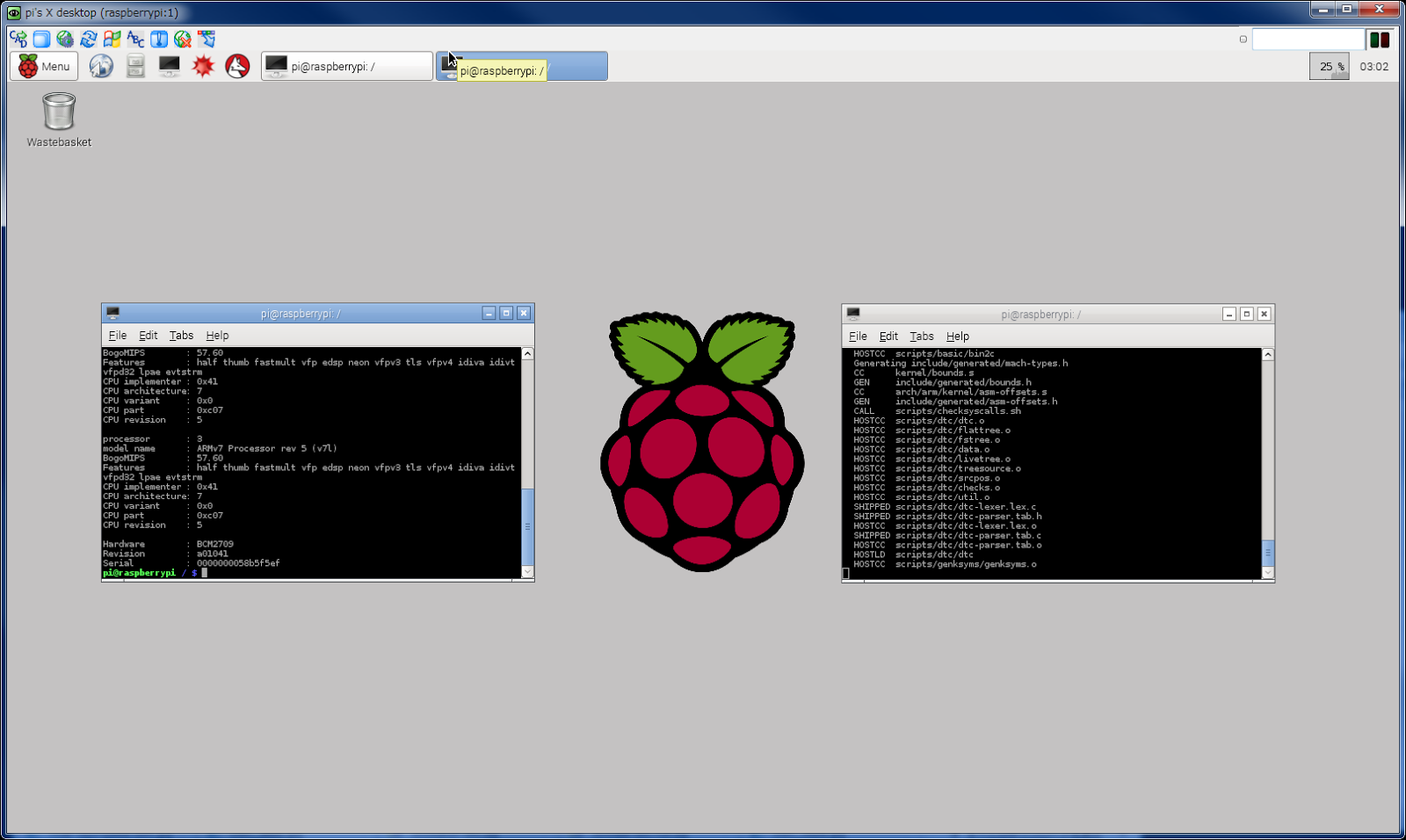Click small toggle left of VNC input field
1406x840 pixels.
[x=1243, y=39]
